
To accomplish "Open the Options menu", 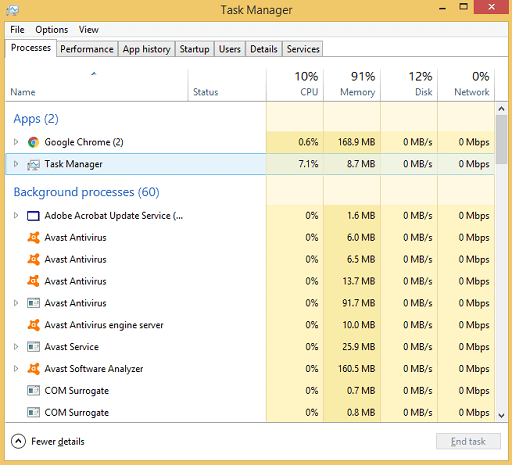I will [x=52, y=30].
